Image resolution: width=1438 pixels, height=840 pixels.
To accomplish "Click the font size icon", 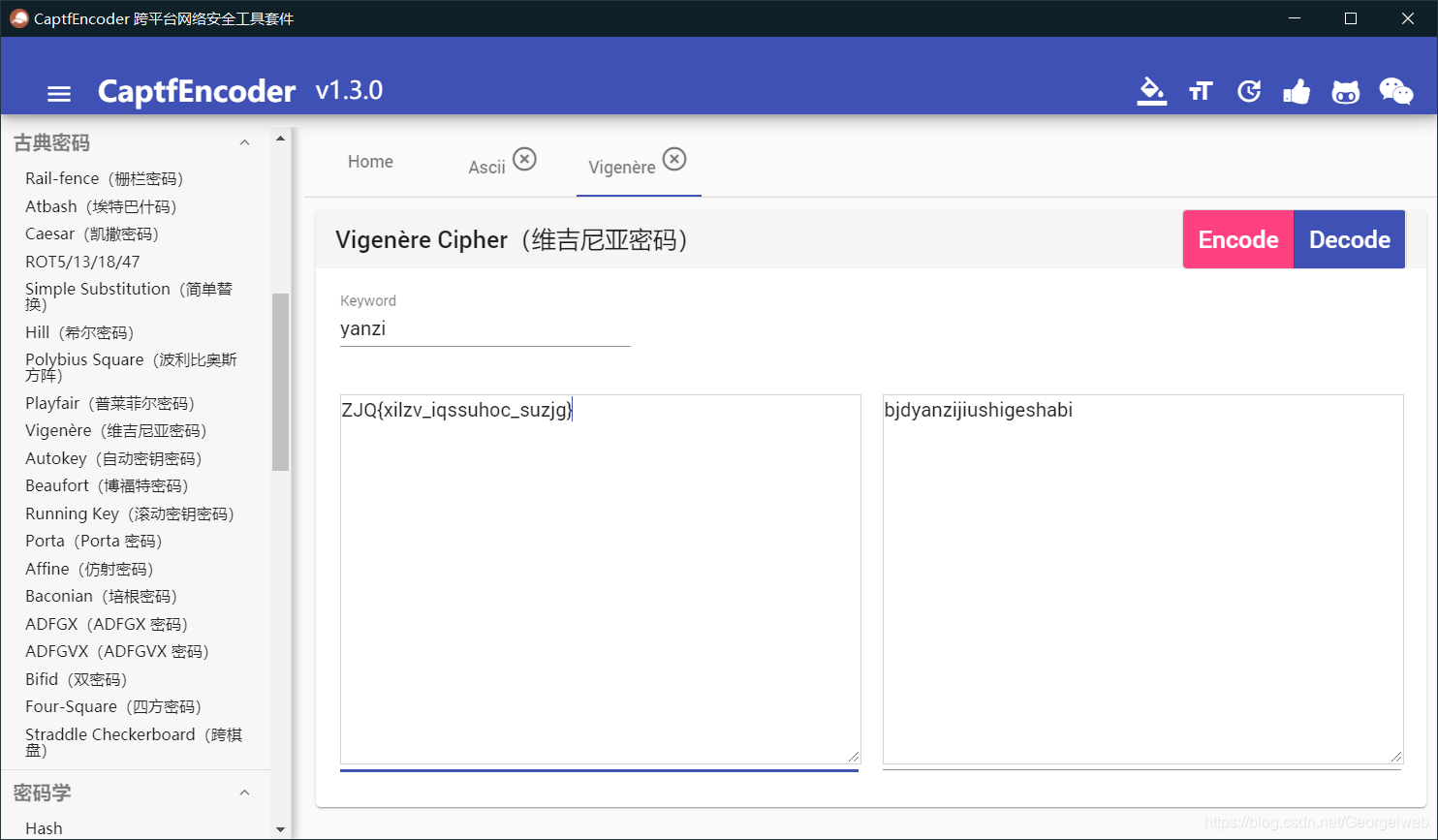I will [x=1201, y=91].
